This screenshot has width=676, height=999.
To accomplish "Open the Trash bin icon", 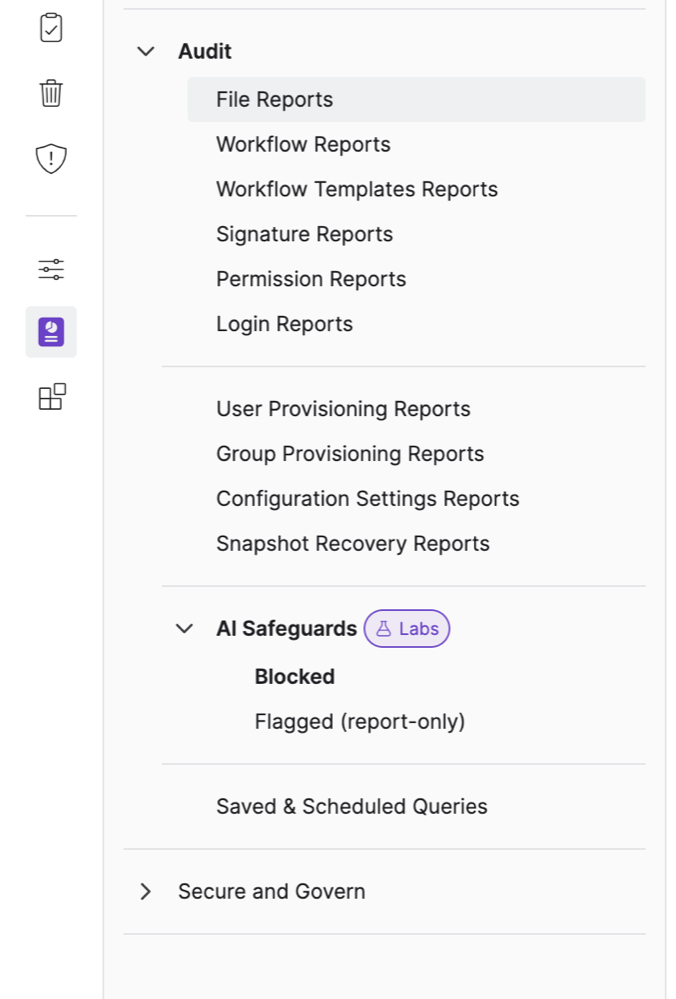I will click(x=51, y=93).
